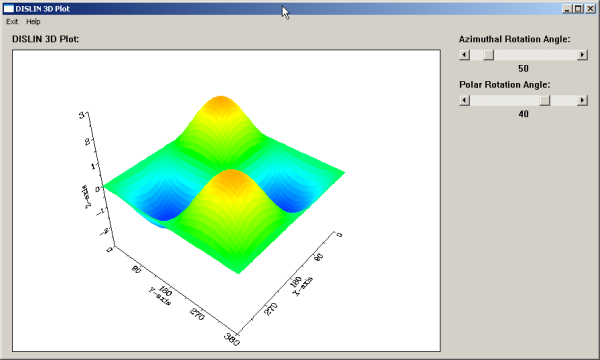Click Polar slider track left of thumb
Screen dimensions: 600x360
(x=505, y=101)
